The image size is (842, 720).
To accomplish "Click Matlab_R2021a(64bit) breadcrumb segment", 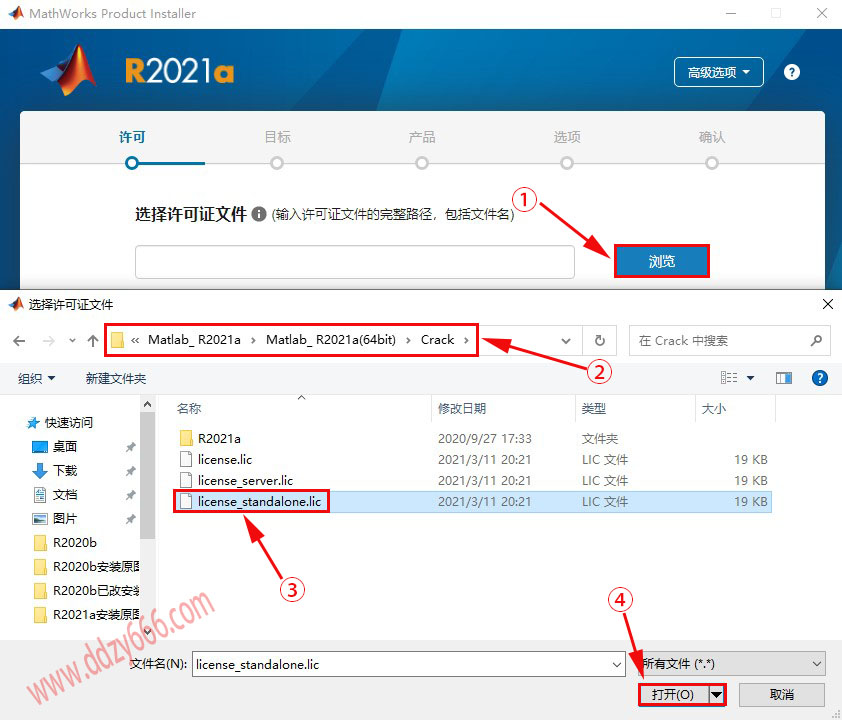I will click(x=331, y=340).
